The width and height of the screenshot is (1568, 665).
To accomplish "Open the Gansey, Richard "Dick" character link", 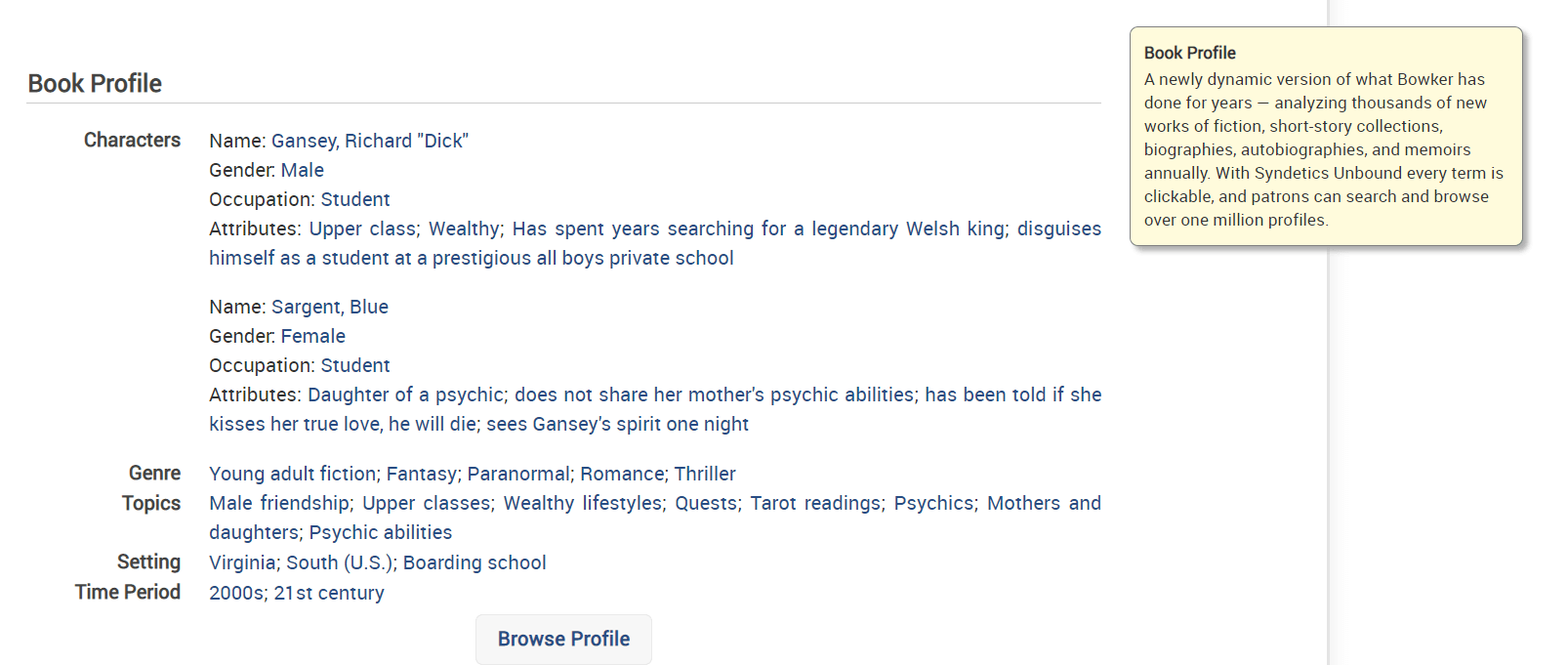I will coord(369,141).
